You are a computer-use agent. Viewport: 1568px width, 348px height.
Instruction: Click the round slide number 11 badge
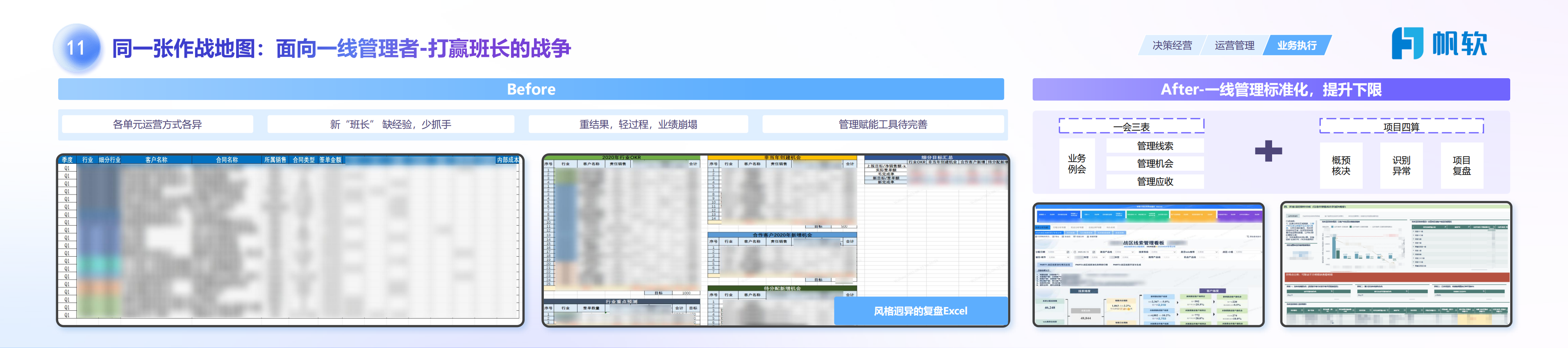click(77, 48)
